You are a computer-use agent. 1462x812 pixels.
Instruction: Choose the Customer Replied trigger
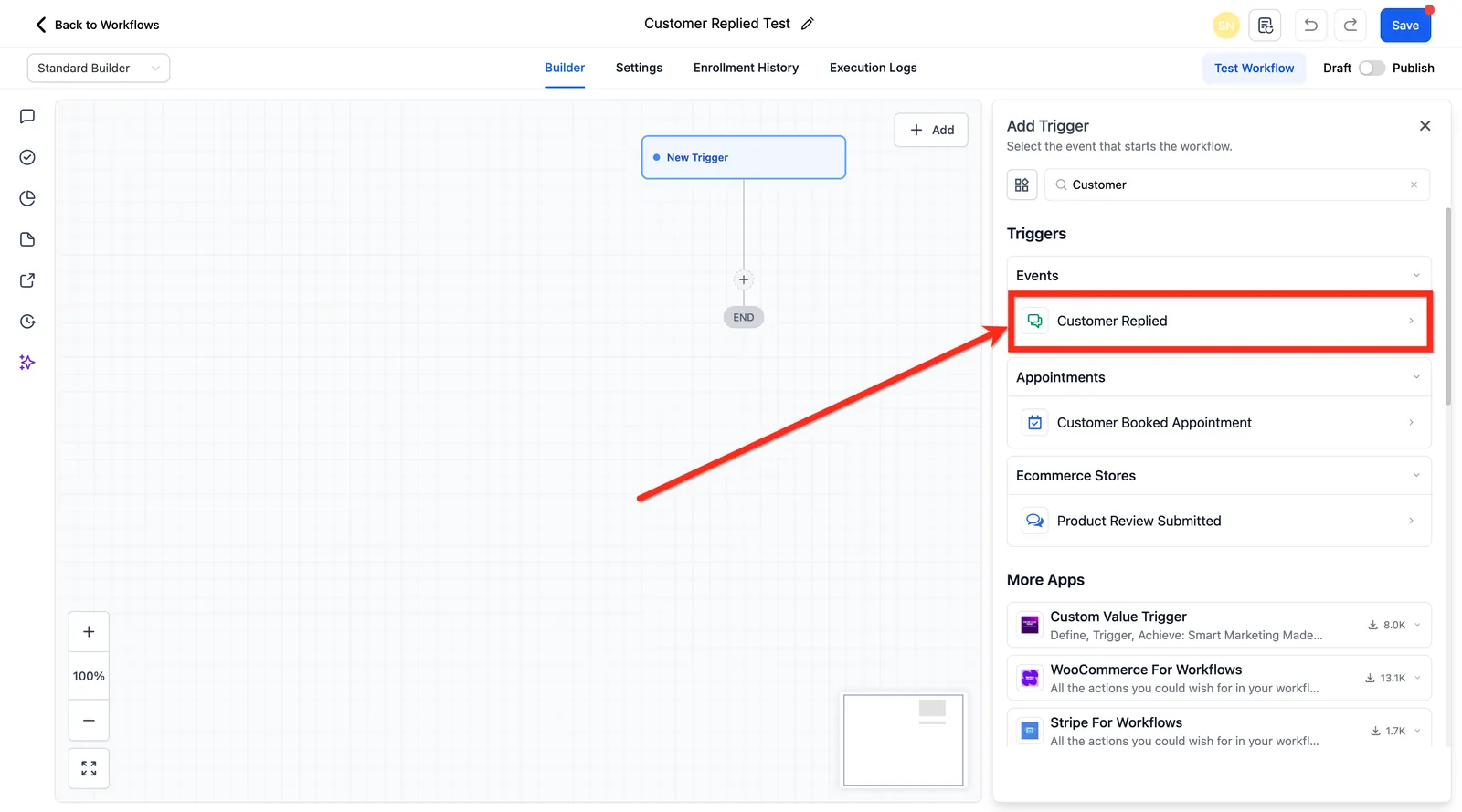pyautogui.click(x=1219, y=321)
